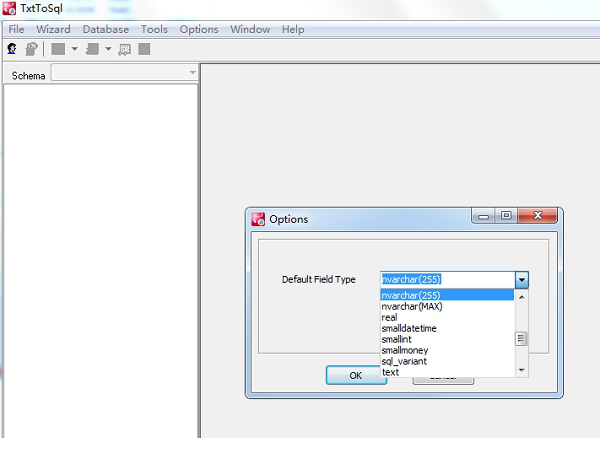Select sql_variant in the type list
Viewport: 600px width, 455px height.
click(447, 361)
